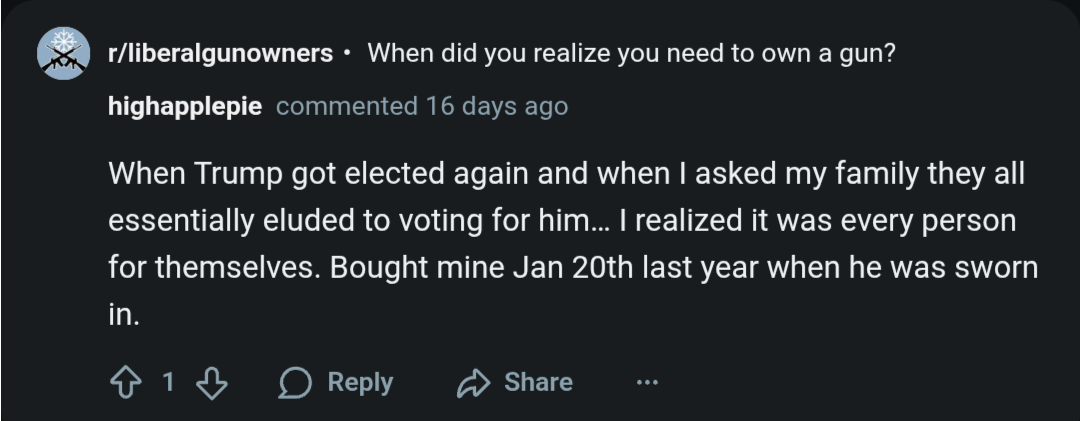Upvote the highapplepie comment
Viewport: 1080px width, 421px height.
pyautogui.click(x=125, y=382)
